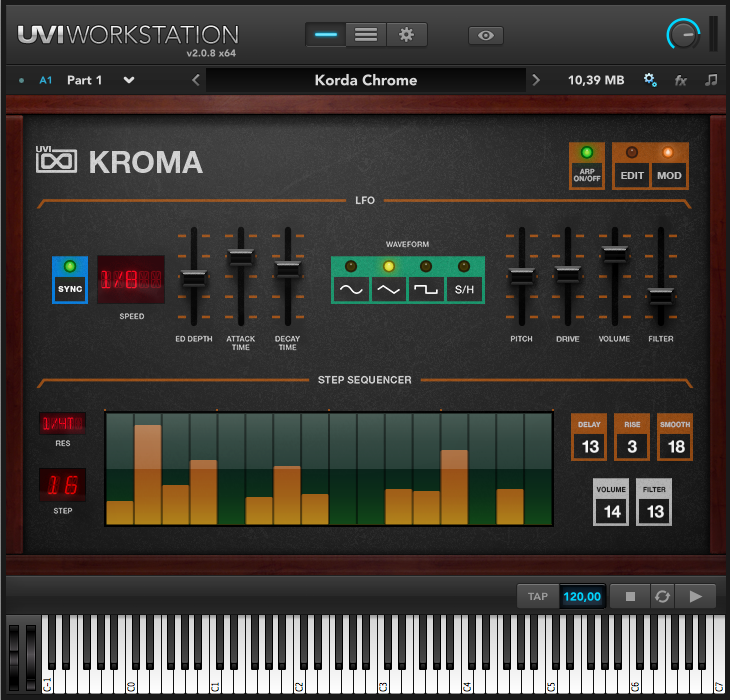
Task: Play the C1 key on keyboard
Action: click(x=215, y=681)
